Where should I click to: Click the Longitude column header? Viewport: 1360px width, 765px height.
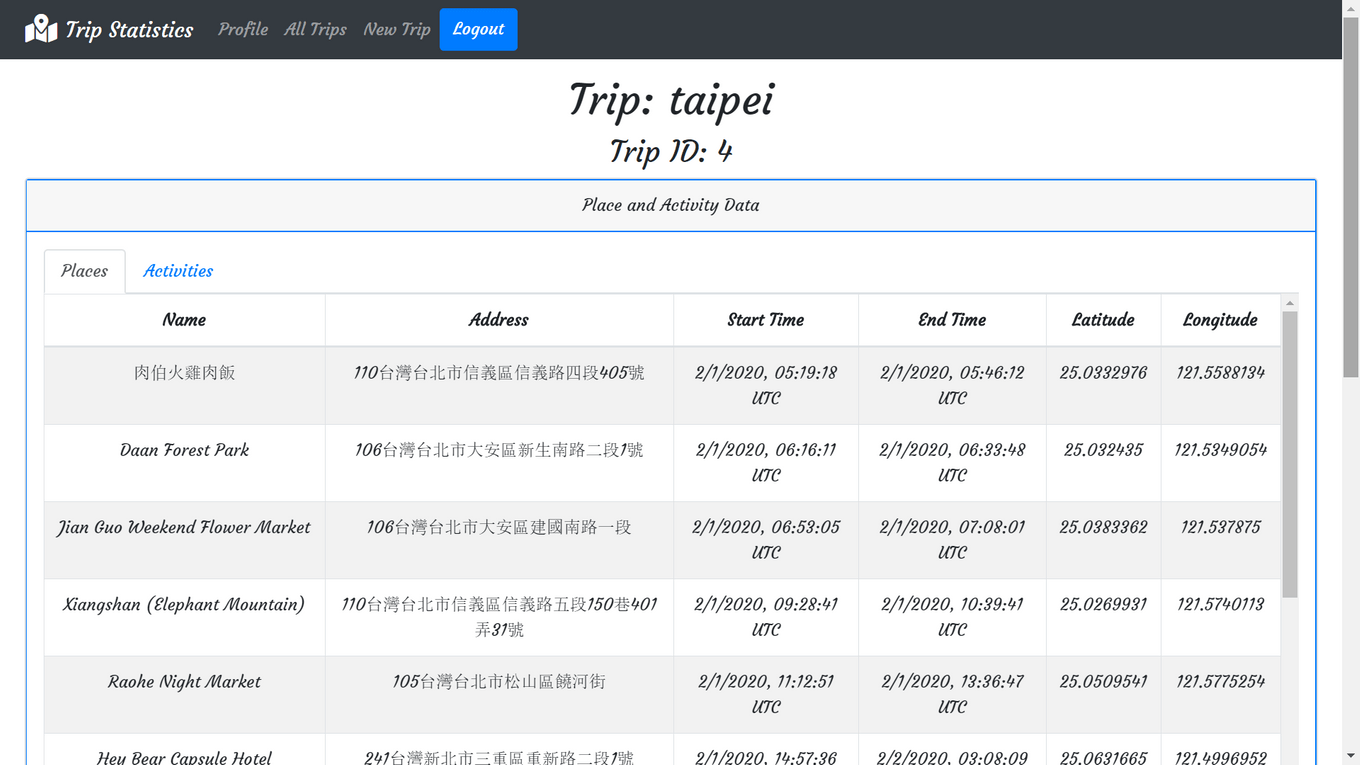pos(1220,320)
